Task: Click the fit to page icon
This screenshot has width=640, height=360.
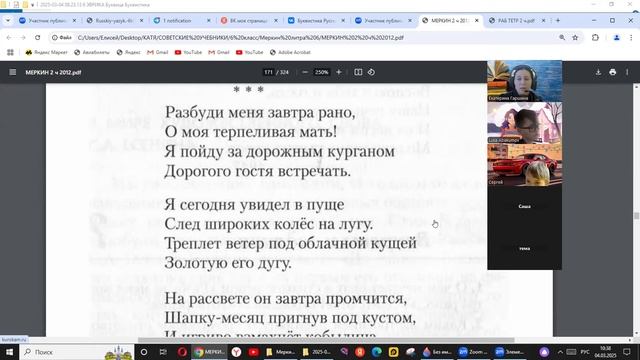Action: point(358,72)
